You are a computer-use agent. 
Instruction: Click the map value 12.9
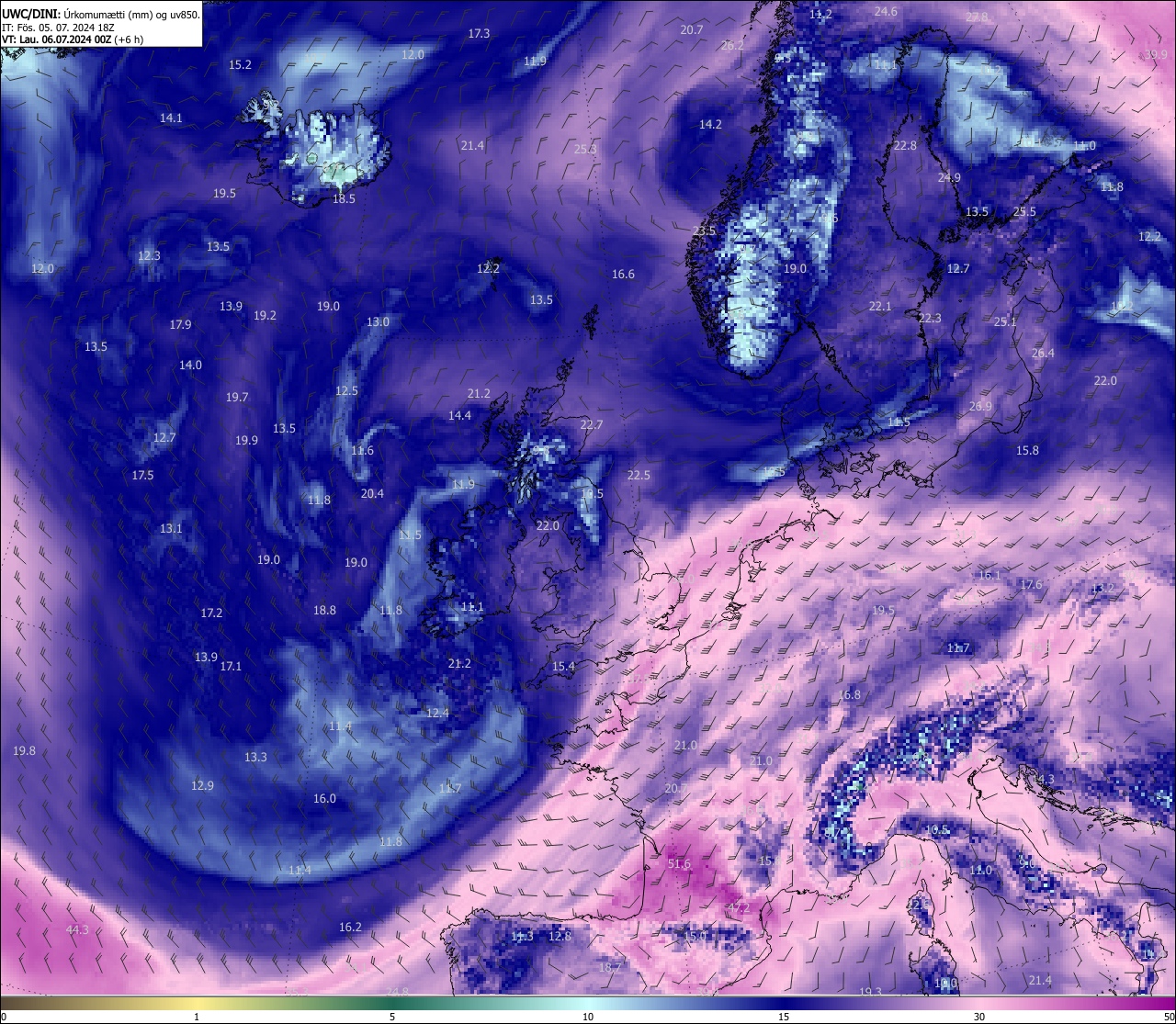click(x=202, y=786)
